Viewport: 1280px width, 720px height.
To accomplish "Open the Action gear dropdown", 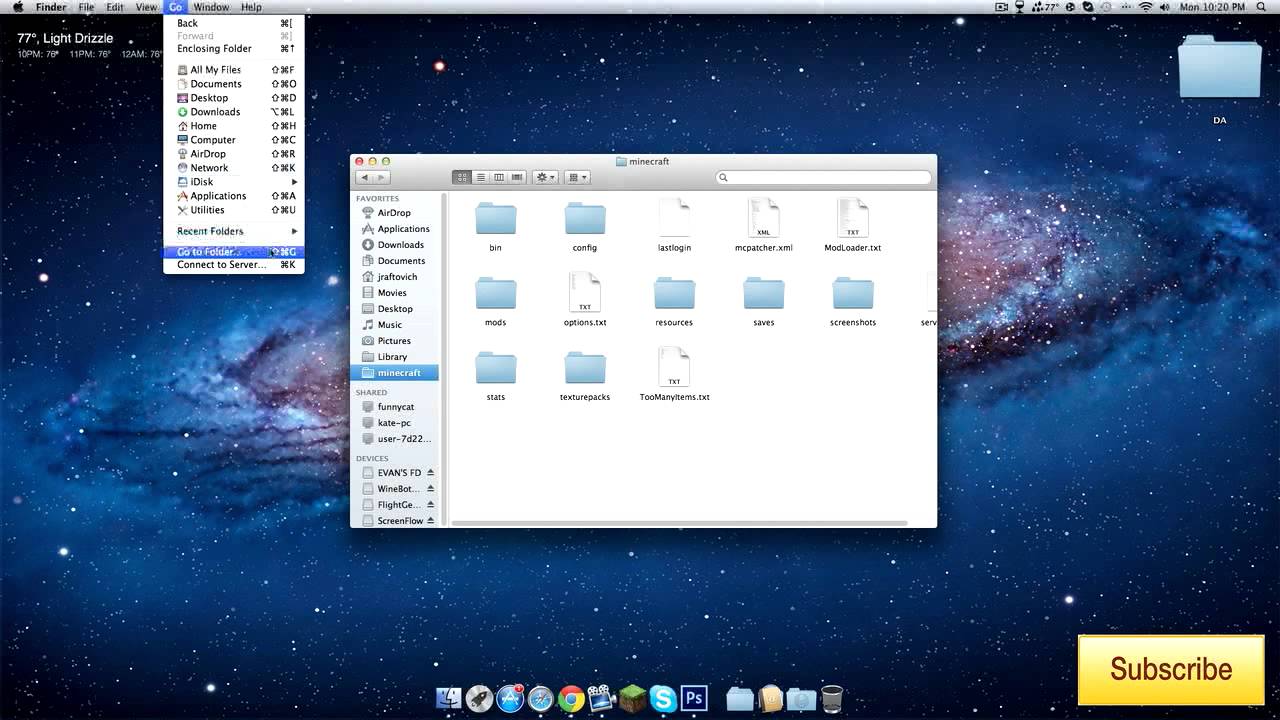I will click(x=546, y=177).
